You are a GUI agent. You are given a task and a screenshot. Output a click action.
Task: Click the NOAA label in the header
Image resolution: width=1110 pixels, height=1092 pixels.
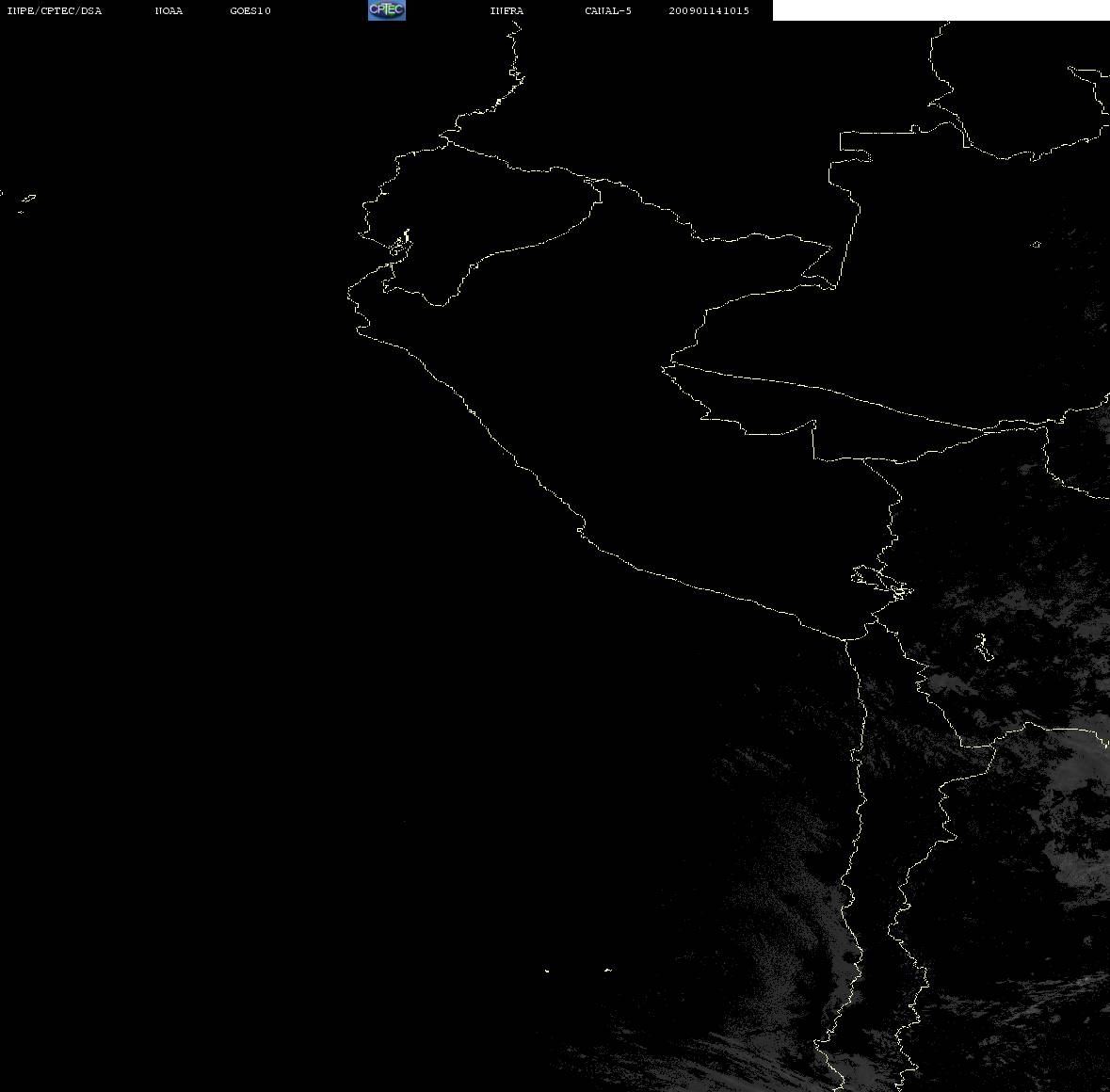pos(169,10)
